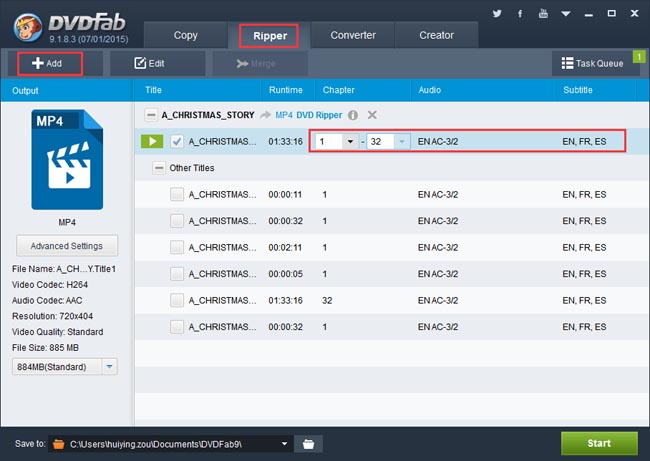
Task: Check the 00:02:11 title checkbox
Action: coord(177,247)
